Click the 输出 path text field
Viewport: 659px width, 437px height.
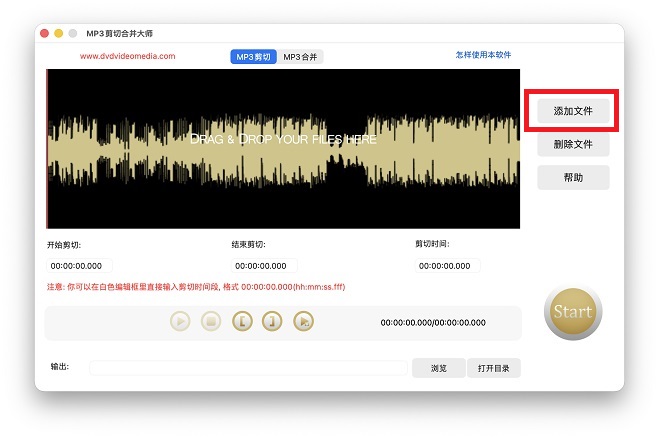pos(248,368)
